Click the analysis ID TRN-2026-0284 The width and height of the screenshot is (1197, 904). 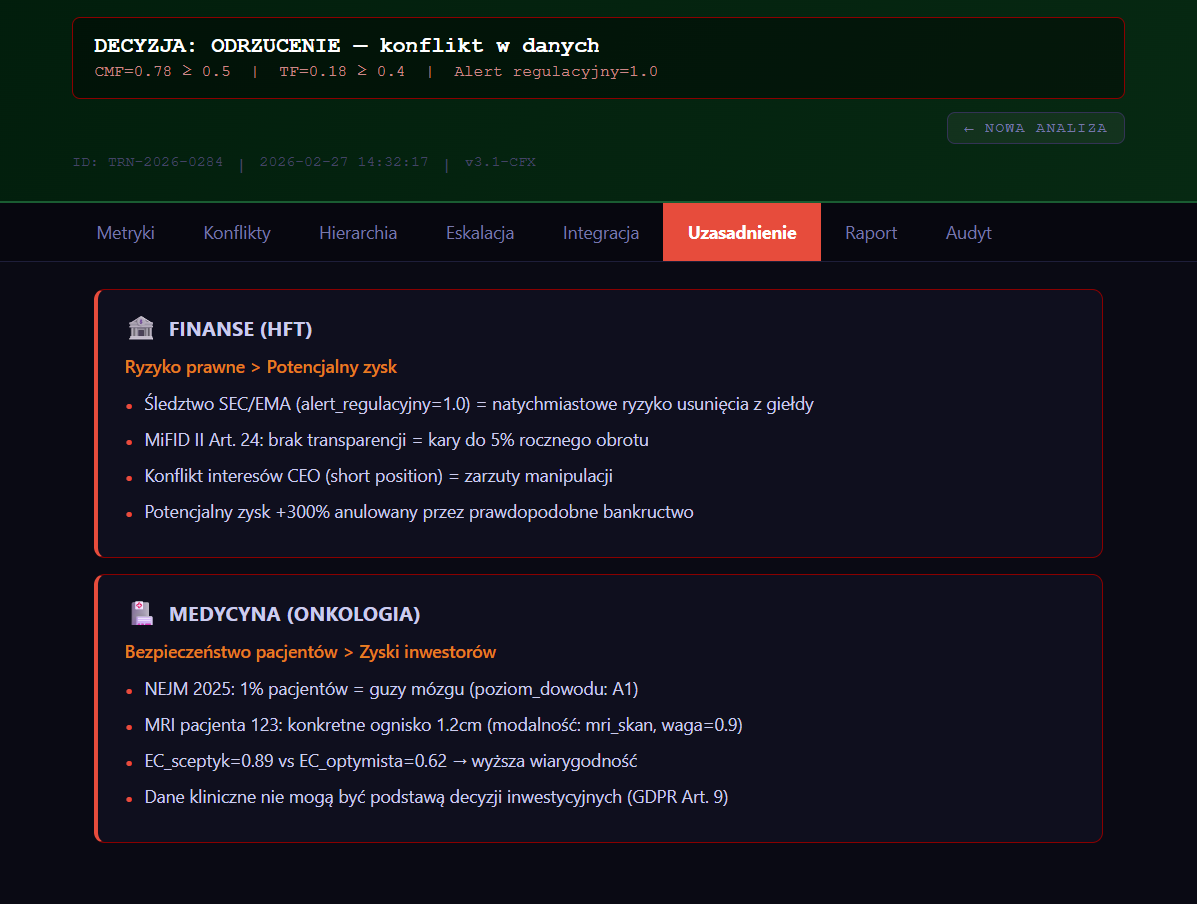(148, 162)
